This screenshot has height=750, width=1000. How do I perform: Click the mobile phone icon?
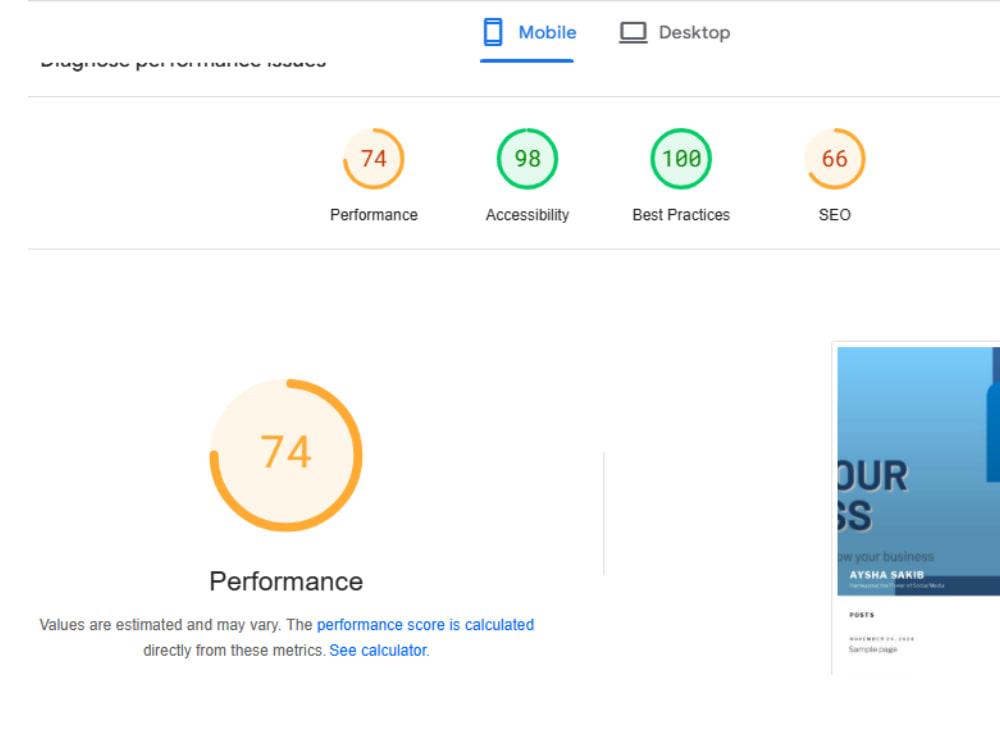point(492,33)
